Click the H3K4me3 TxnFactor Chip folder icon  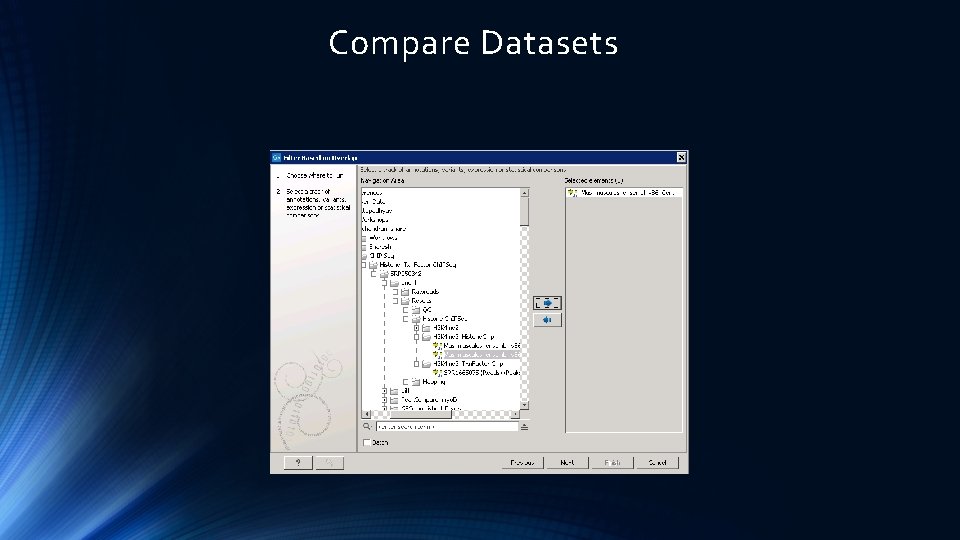tap(427, 364)
